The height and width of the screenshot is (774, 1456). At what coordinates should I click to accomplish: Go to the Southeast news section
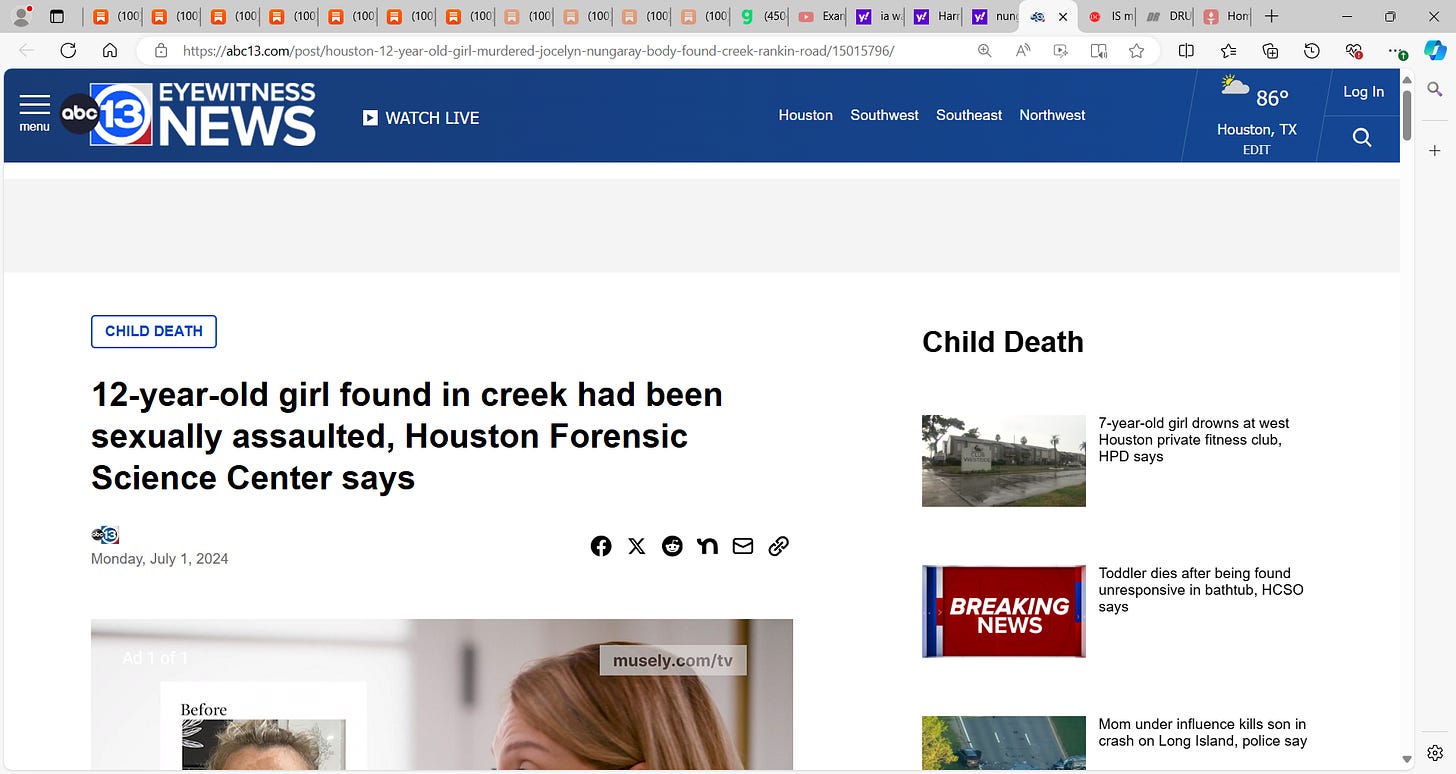coord(969,115)
